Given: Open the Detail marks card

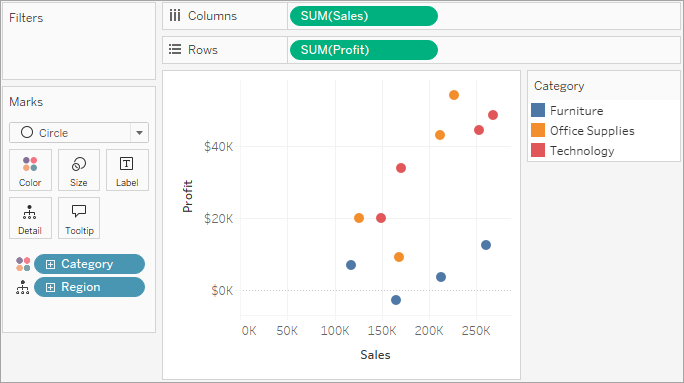Looking at the screenshot, I should point(30,218).
